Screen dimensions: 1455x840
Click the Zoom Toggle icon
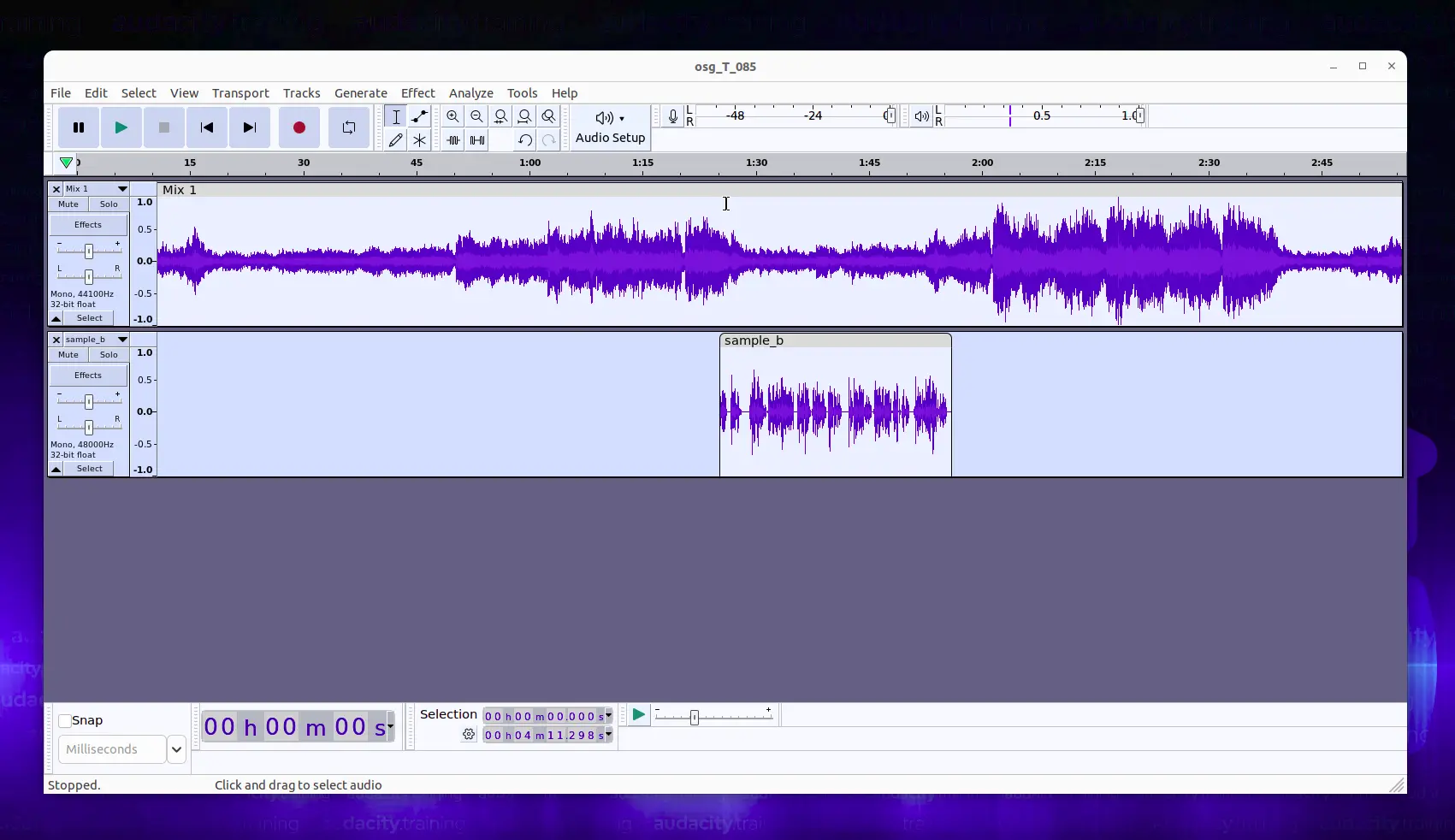(549, 116)
